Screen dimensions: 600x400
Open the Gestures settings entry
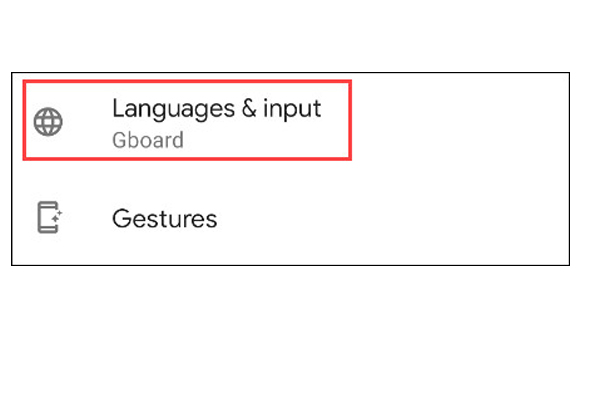165,217
